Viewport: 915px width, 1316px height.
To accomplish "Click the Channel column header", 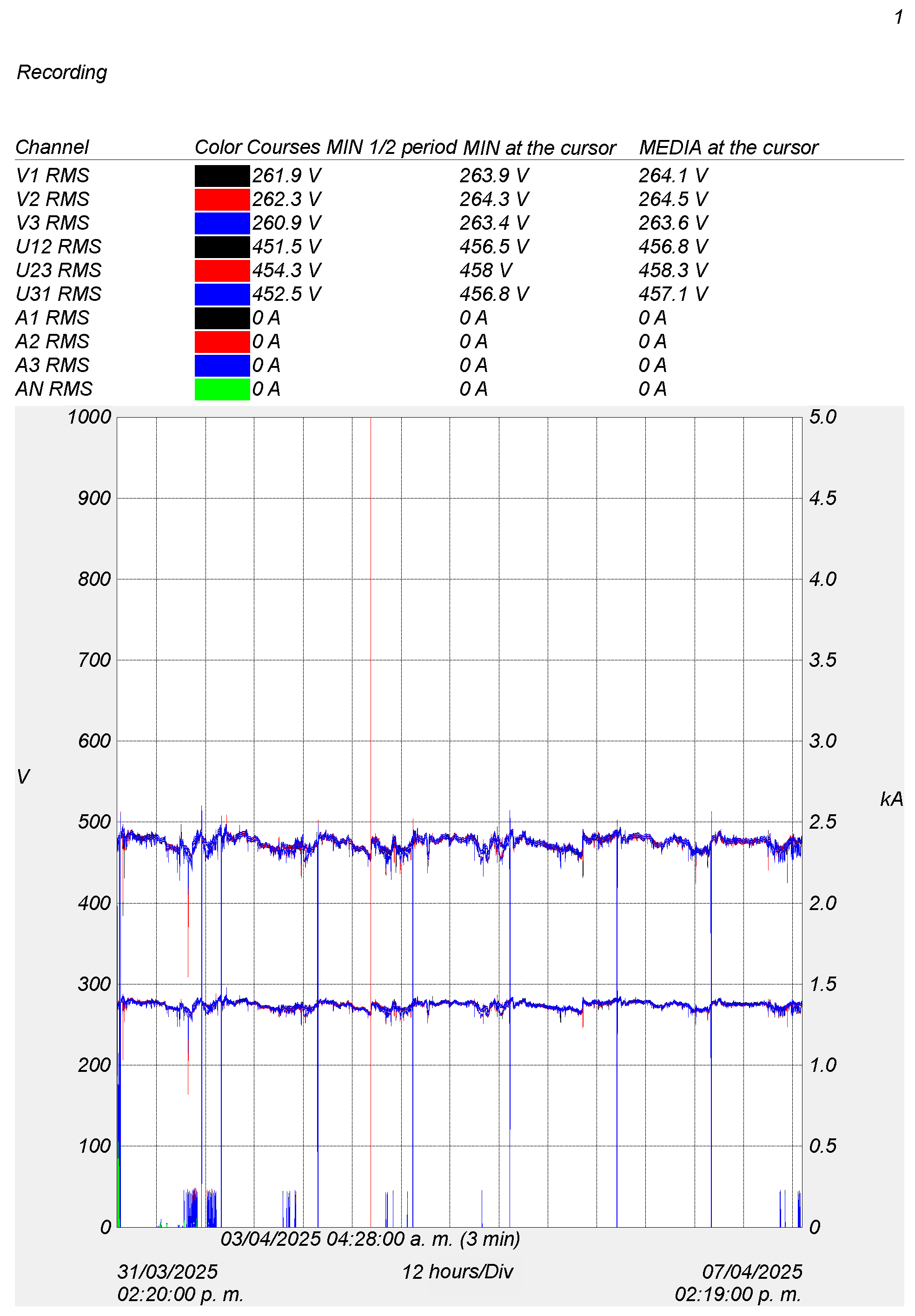I will coord(52,147).
